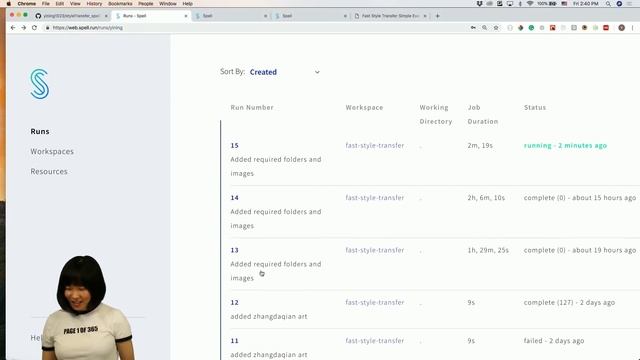The image size is (640, 360).
Task: Click the Spell logo in the sidebar
Action: point(40,84)
